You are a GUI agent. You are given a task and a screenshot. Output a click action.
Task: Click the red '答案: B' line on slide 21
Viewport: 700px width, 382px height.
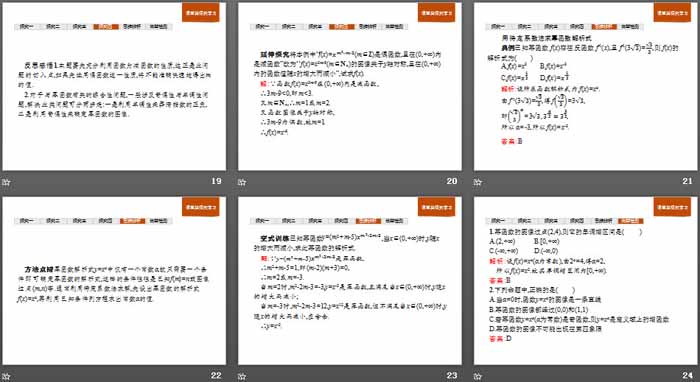[x=512, y=141]
